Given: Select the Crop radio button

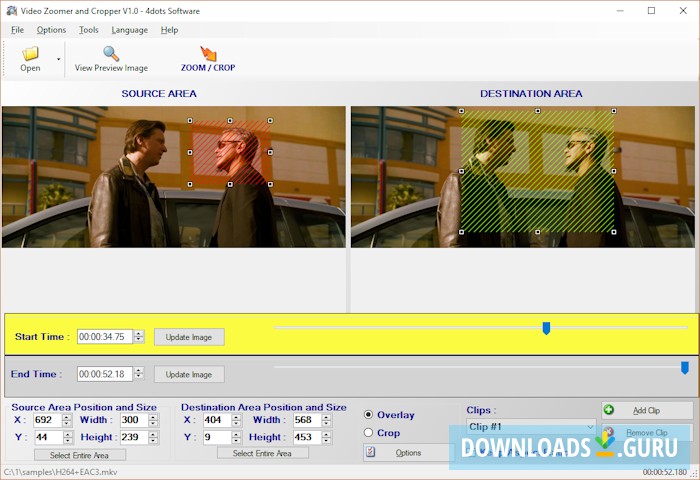Looking at the screenshot, I should point(368,433).
